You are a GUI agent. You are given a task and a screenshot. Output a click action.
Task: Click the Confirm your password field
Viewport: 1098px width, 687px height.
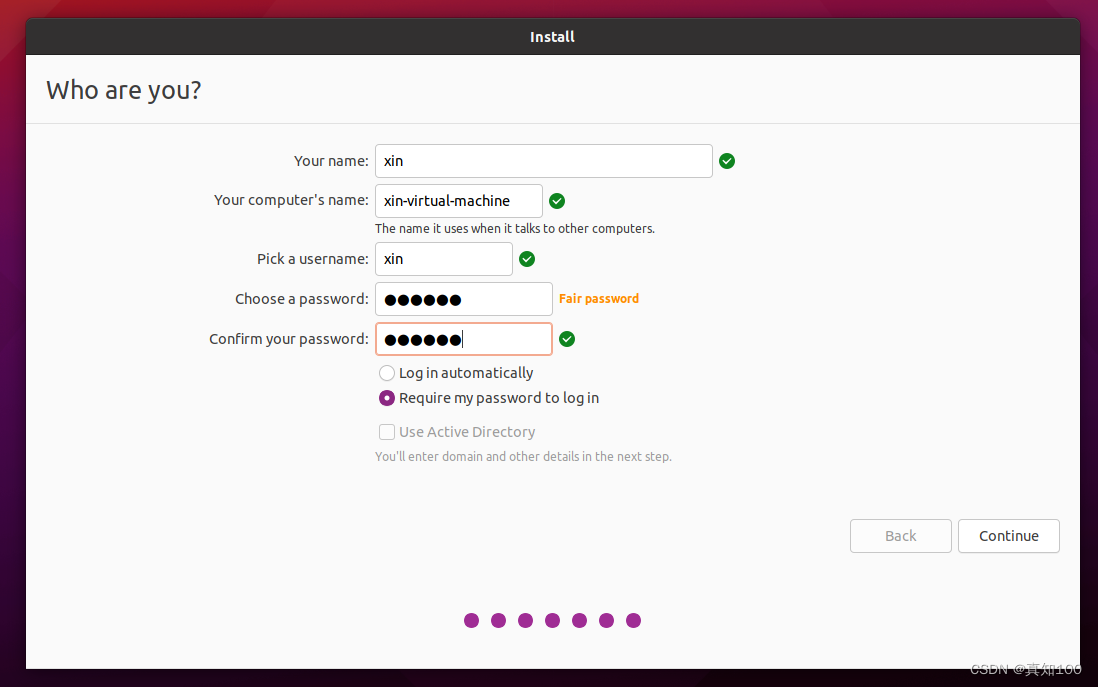(463, 339)
